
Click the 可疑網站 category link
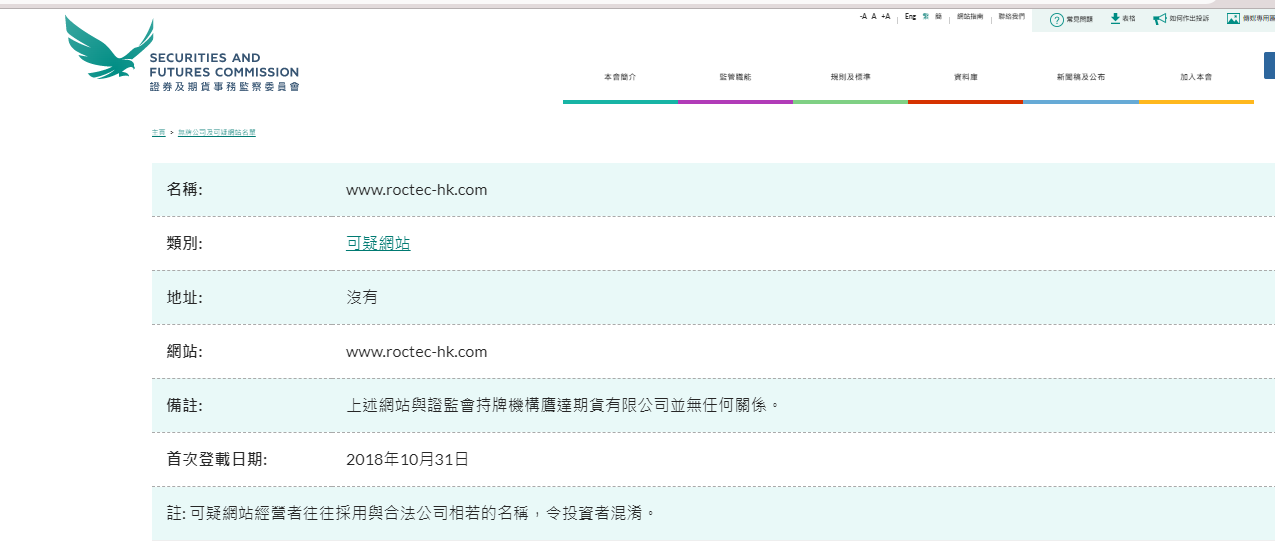[378, 243]
